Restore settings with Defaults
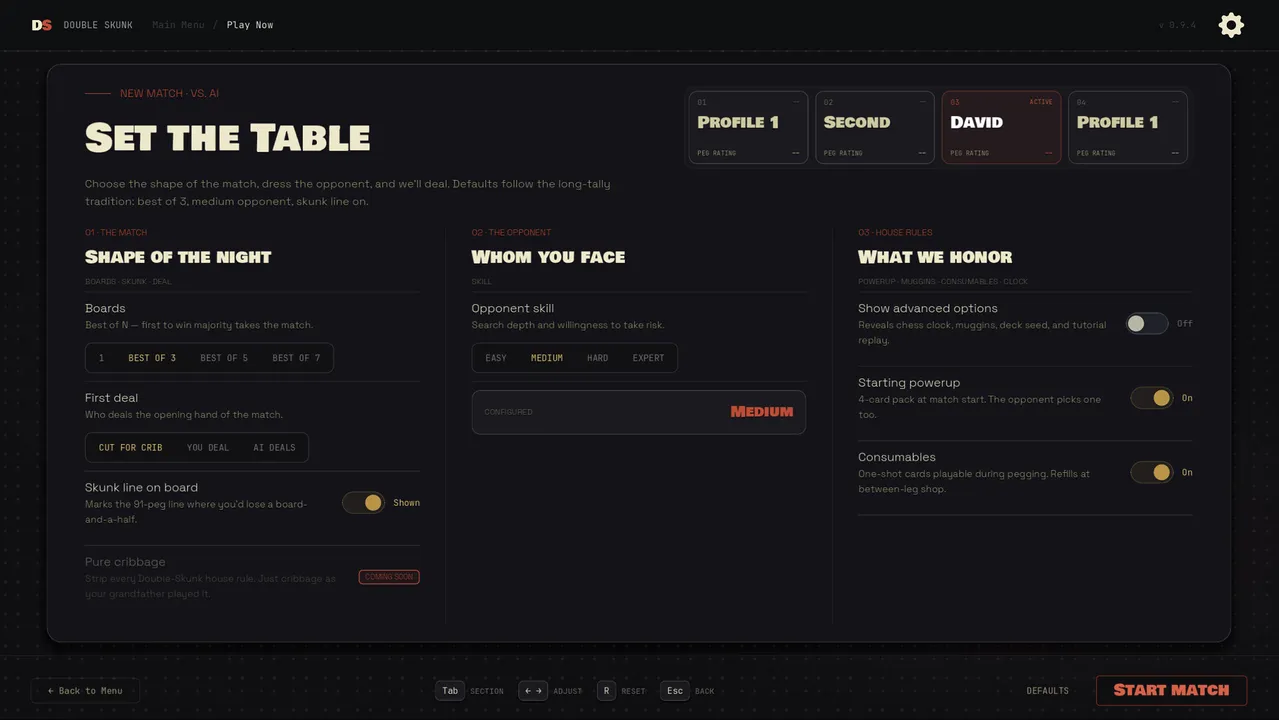This screenshot has height=720, width=1279. coord(1047,691)
